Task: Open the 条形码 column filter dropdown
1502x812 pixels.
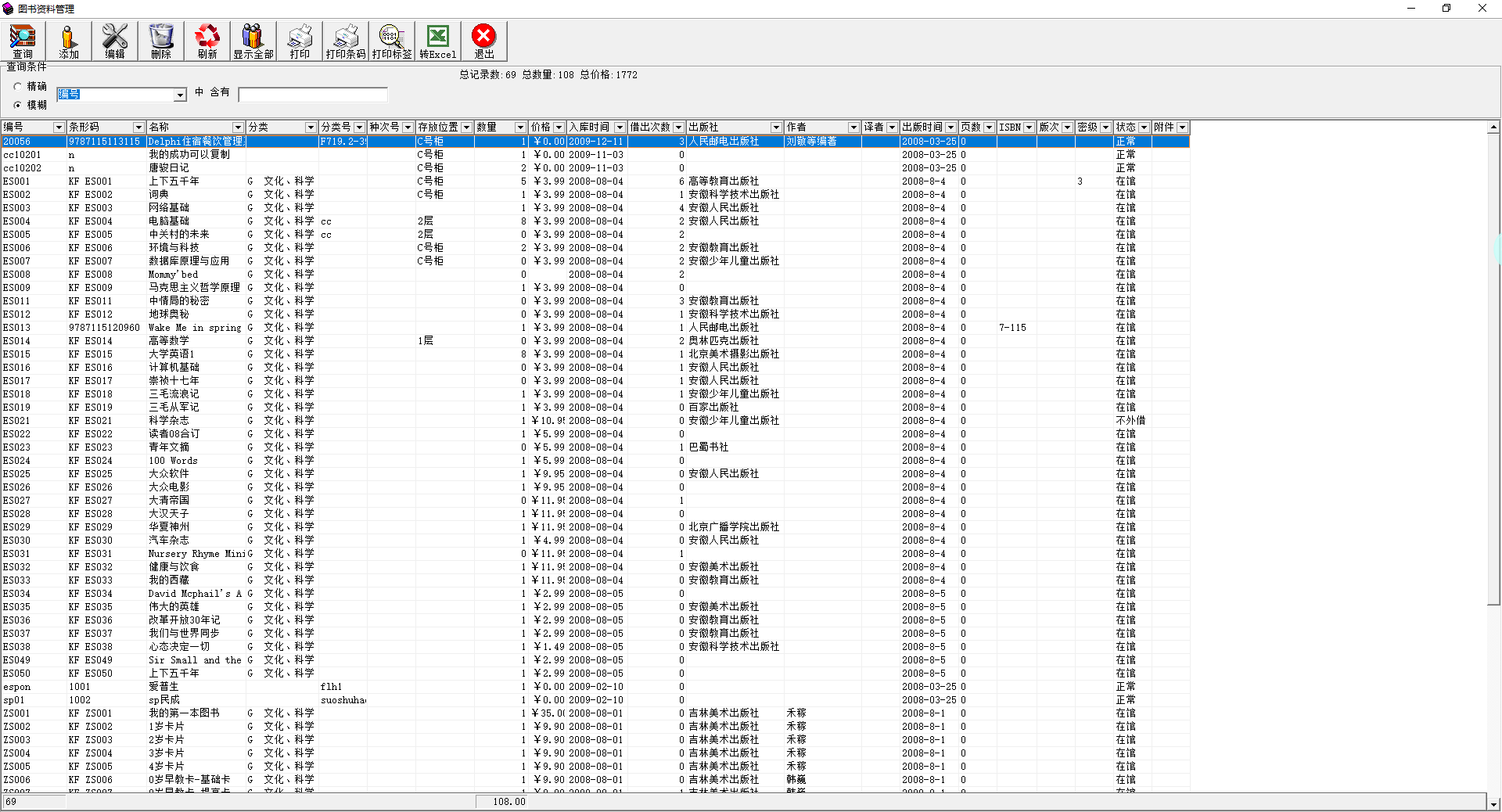Action: 138,128
